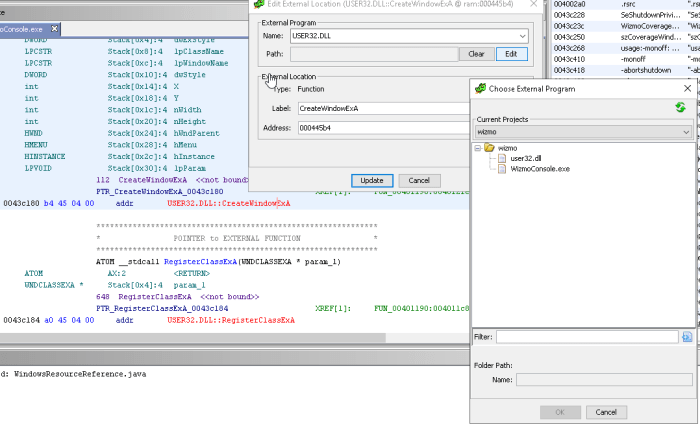Click the wizmo folder icon in tree

tap(490, 148)
